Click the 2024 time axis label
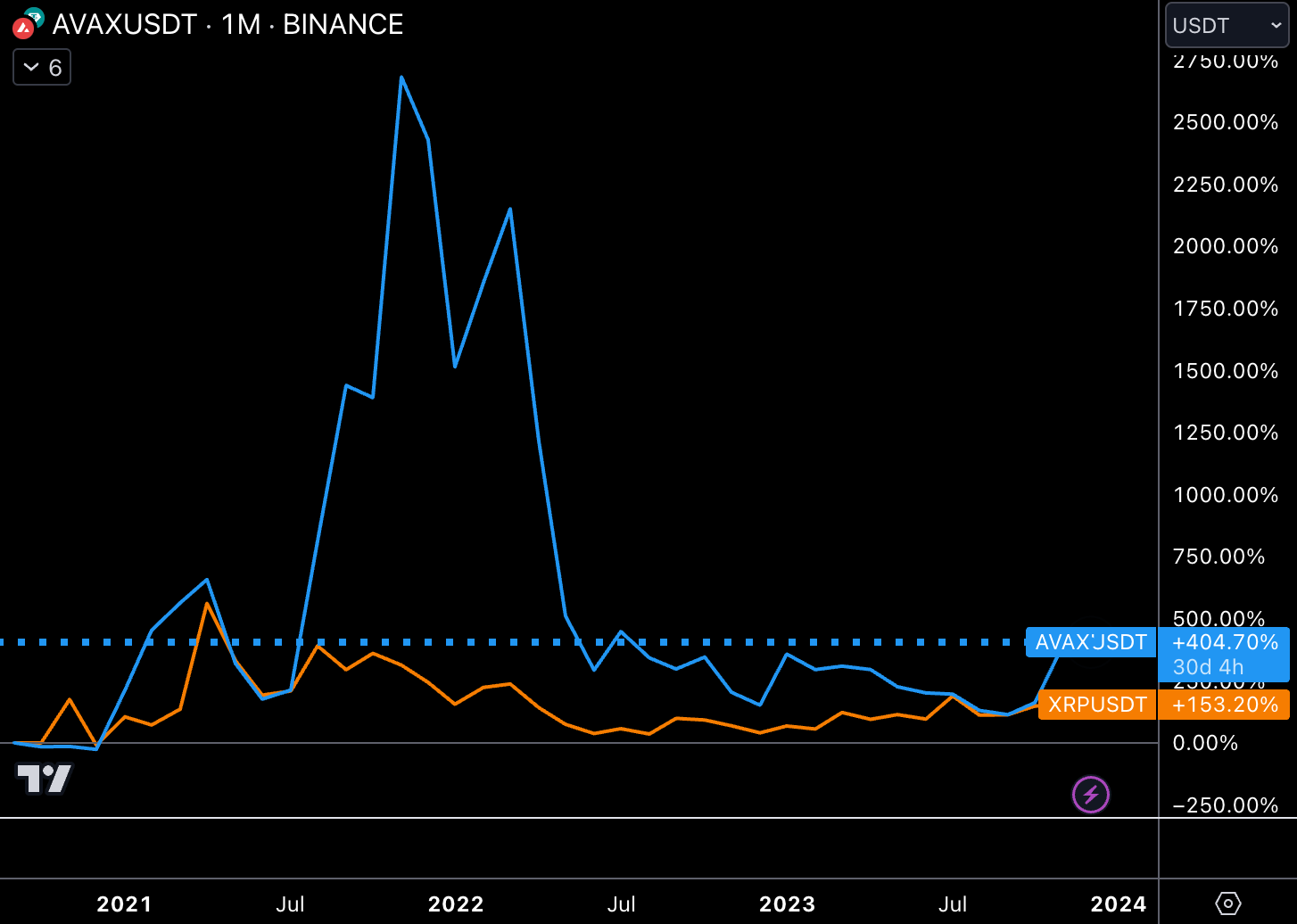 1119,904
